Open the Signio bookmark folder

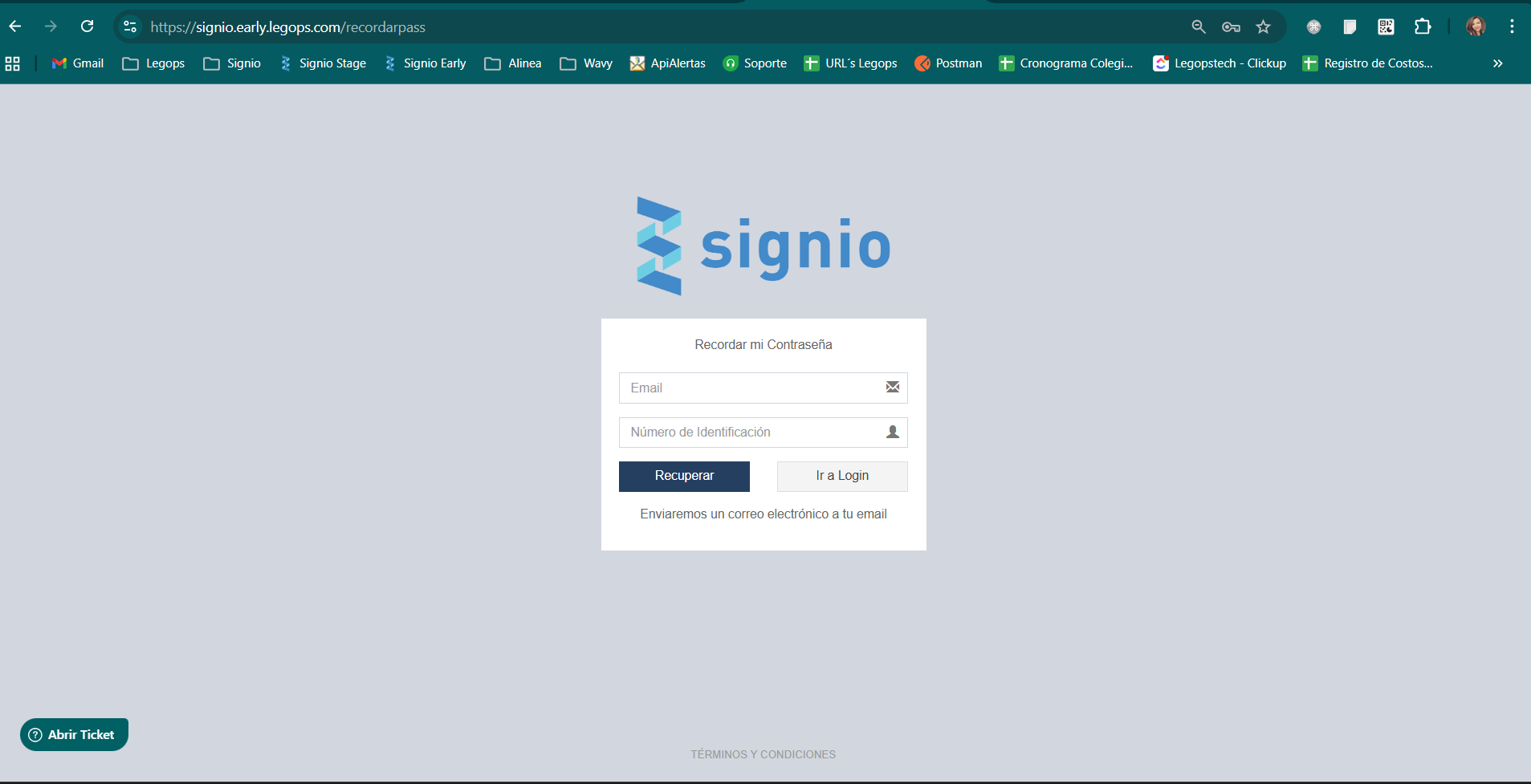tap(232, 63)
